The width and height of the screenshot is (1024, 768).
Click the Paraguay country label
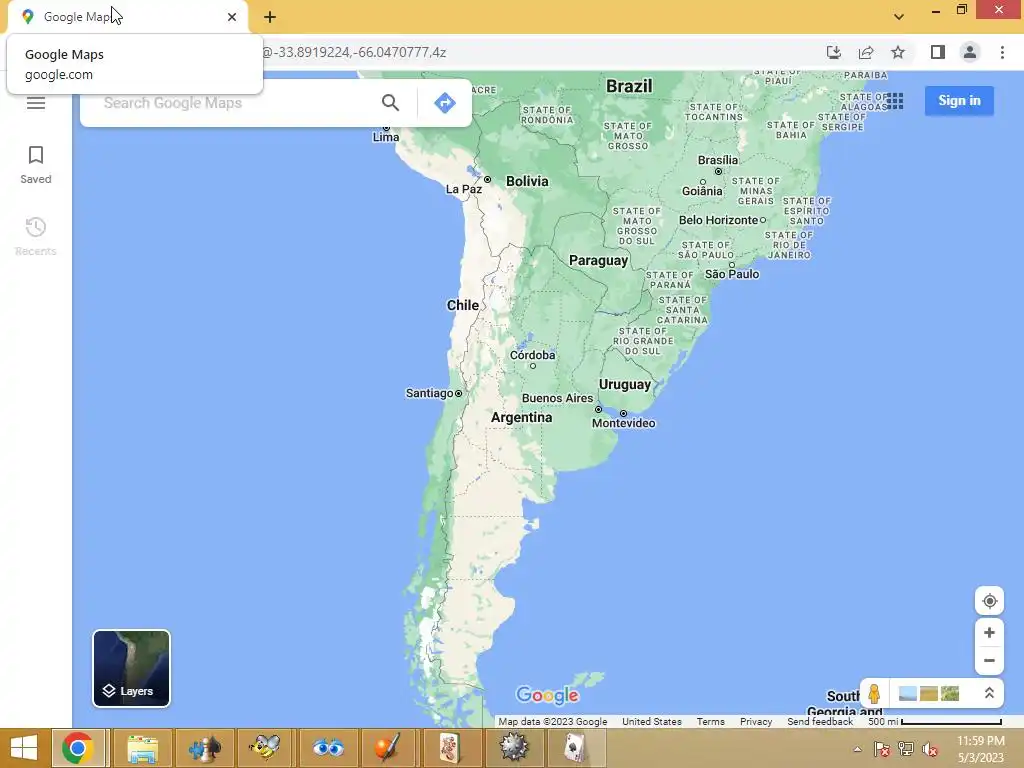[x=598, y=261]
